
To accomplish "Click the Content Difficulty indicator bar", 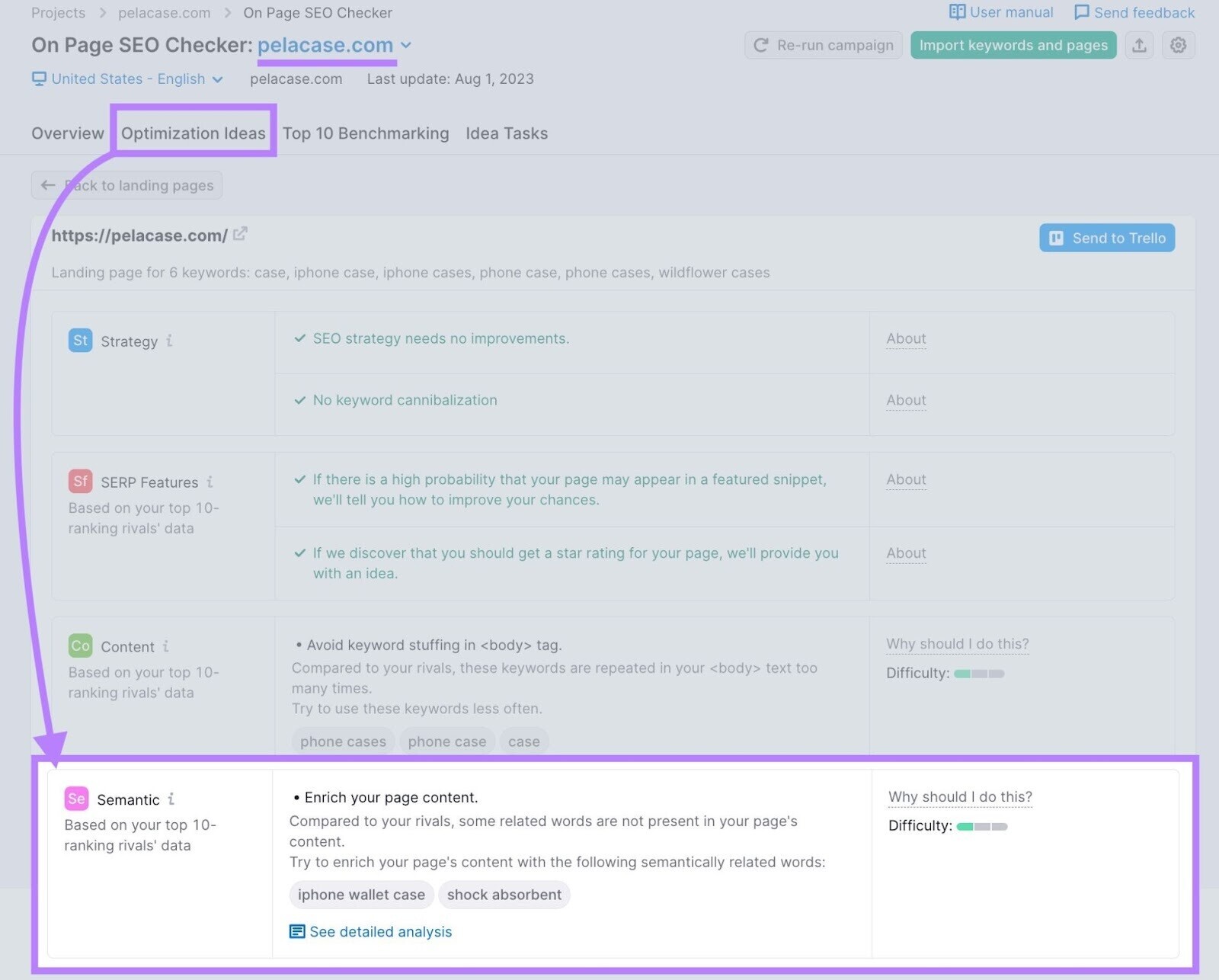I will tap(979, 674).
